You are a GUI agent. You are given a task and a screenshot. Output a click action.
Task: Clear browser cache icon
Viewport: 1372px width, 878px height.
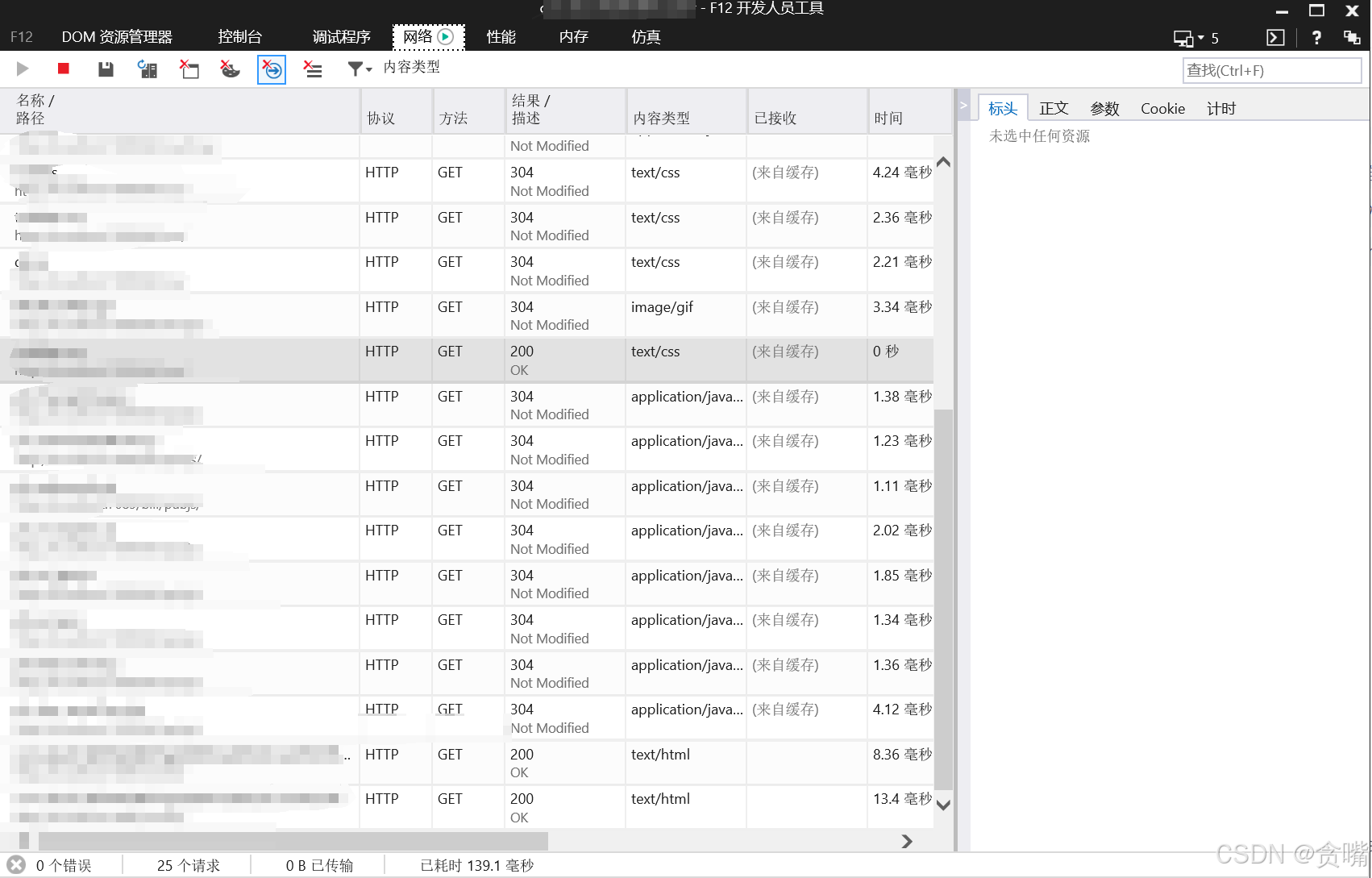coord(189,69)
